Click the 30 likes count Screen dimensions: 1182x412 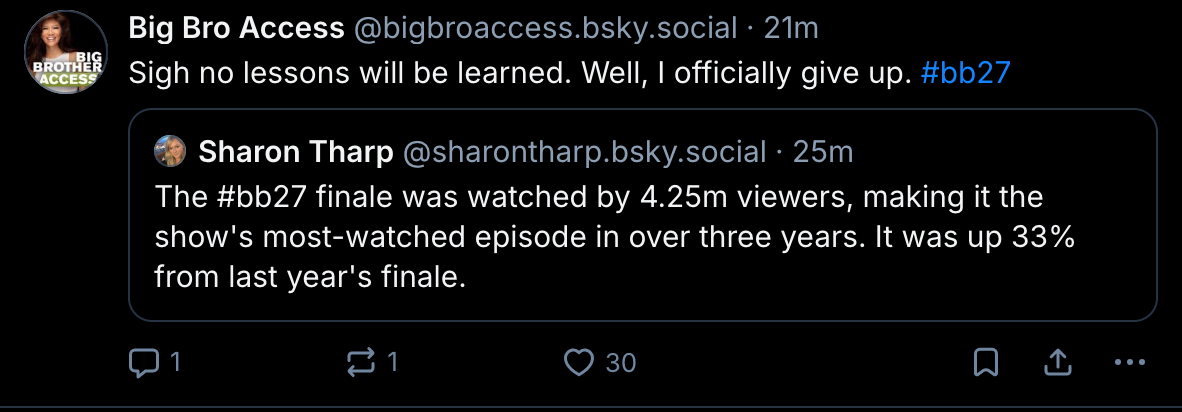[621, 362]
